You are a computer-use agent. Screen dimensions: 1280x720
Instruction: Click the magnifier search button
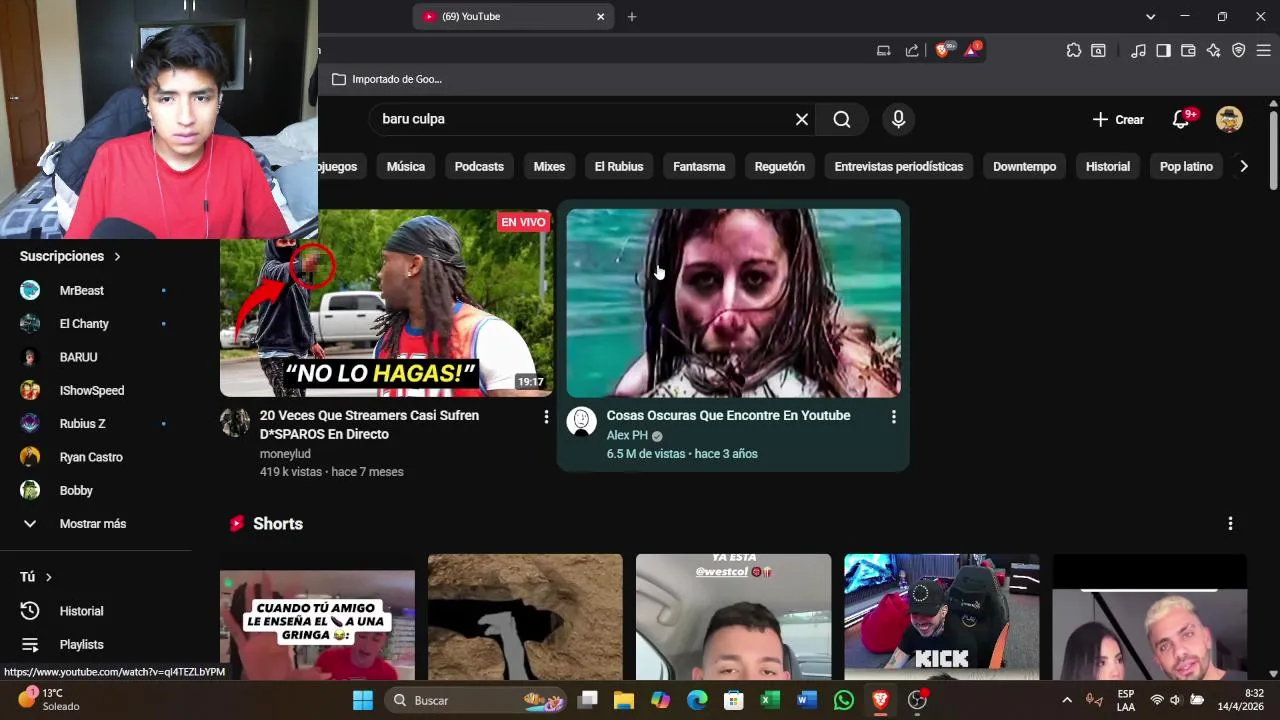pyautogui.click(x=842, y=119)
